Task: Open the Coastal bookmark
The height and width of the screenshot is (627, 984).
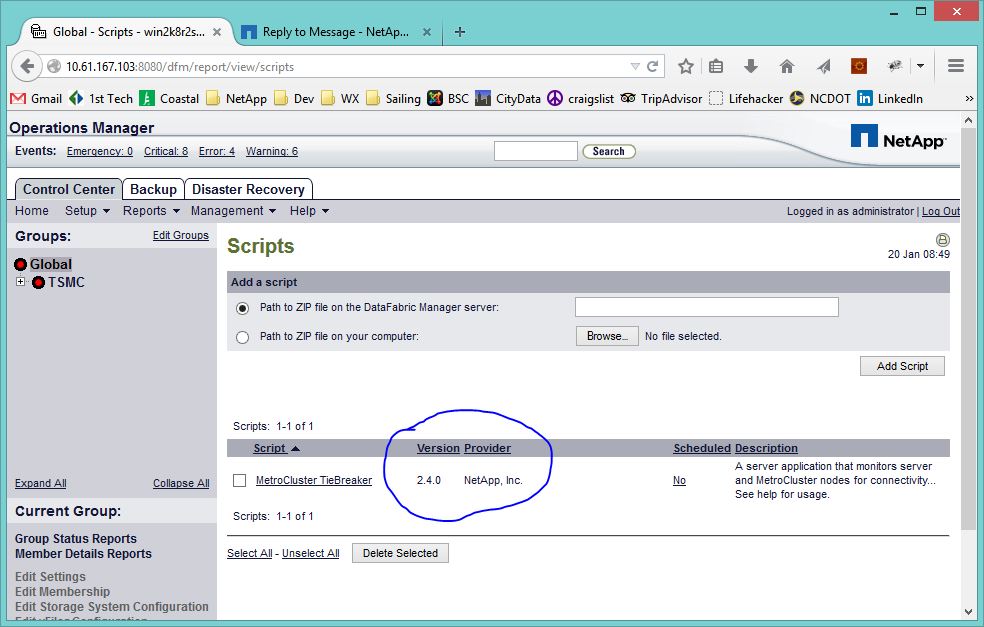Action: [169, 99]
